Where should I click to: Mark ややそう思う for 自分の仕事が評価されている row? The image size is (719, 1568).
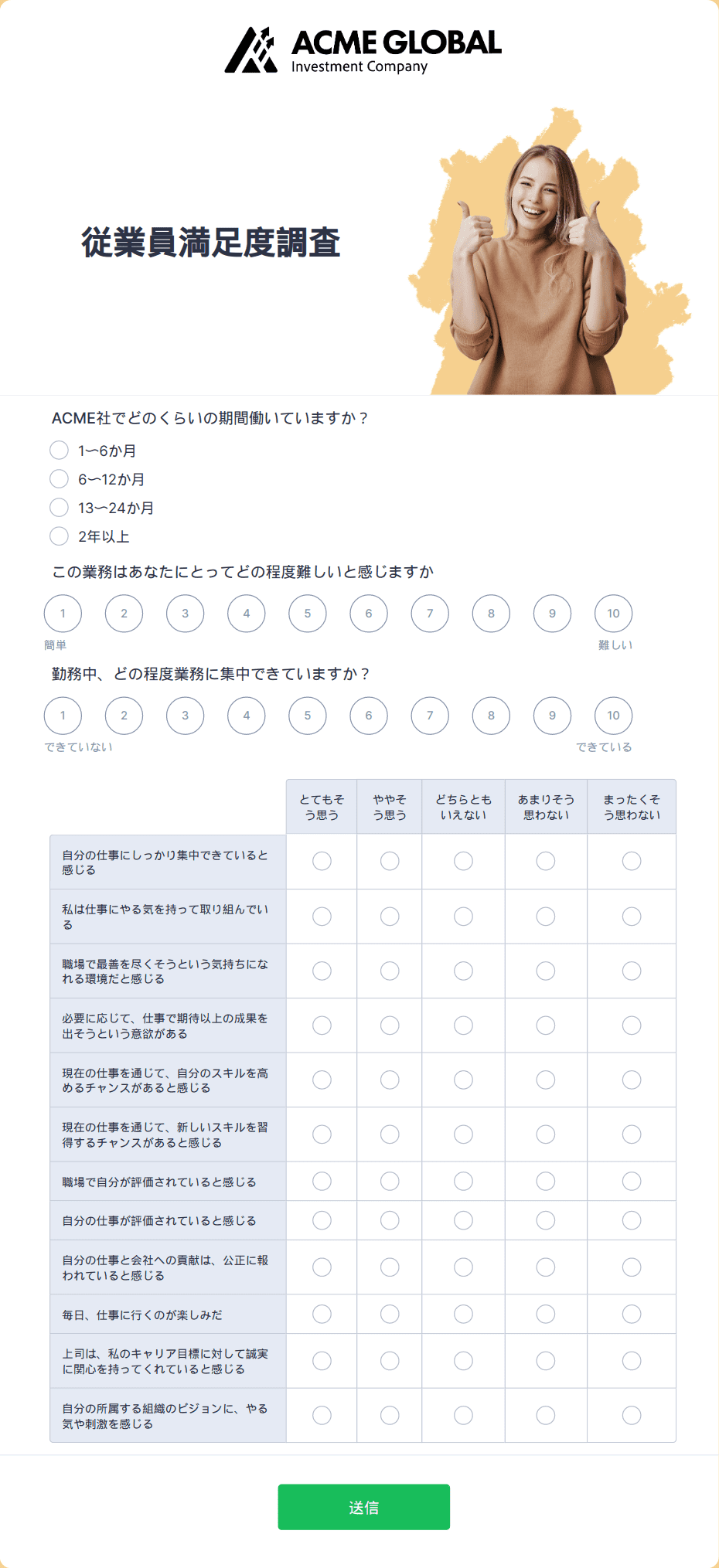tap(390, 1220)
